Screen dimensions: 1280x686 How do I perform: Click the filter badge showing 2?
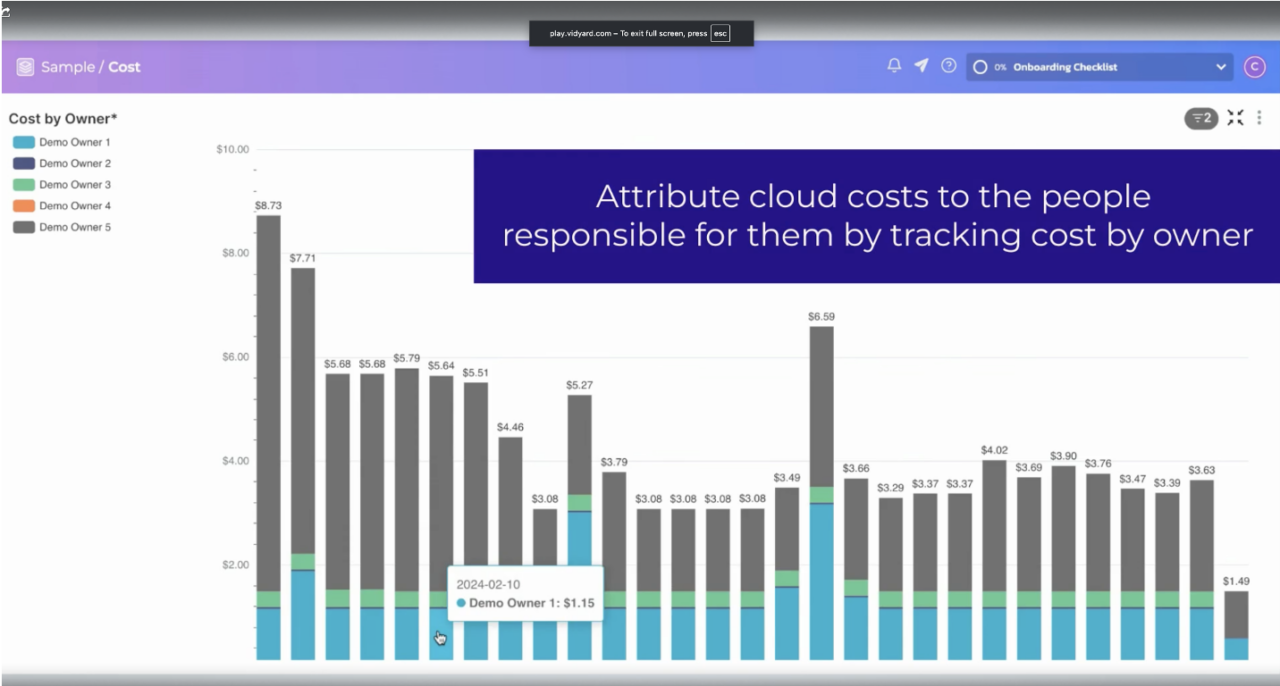[1201, 118]
